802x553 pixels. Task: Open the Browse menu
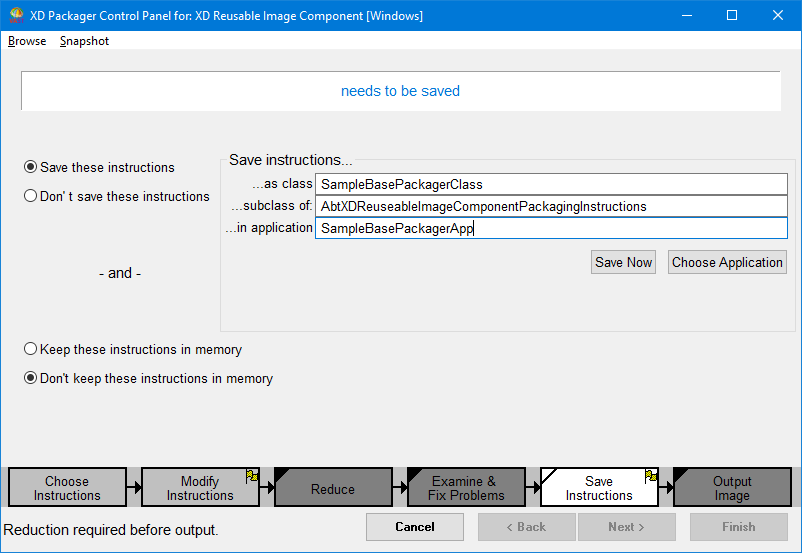(27, 41)
